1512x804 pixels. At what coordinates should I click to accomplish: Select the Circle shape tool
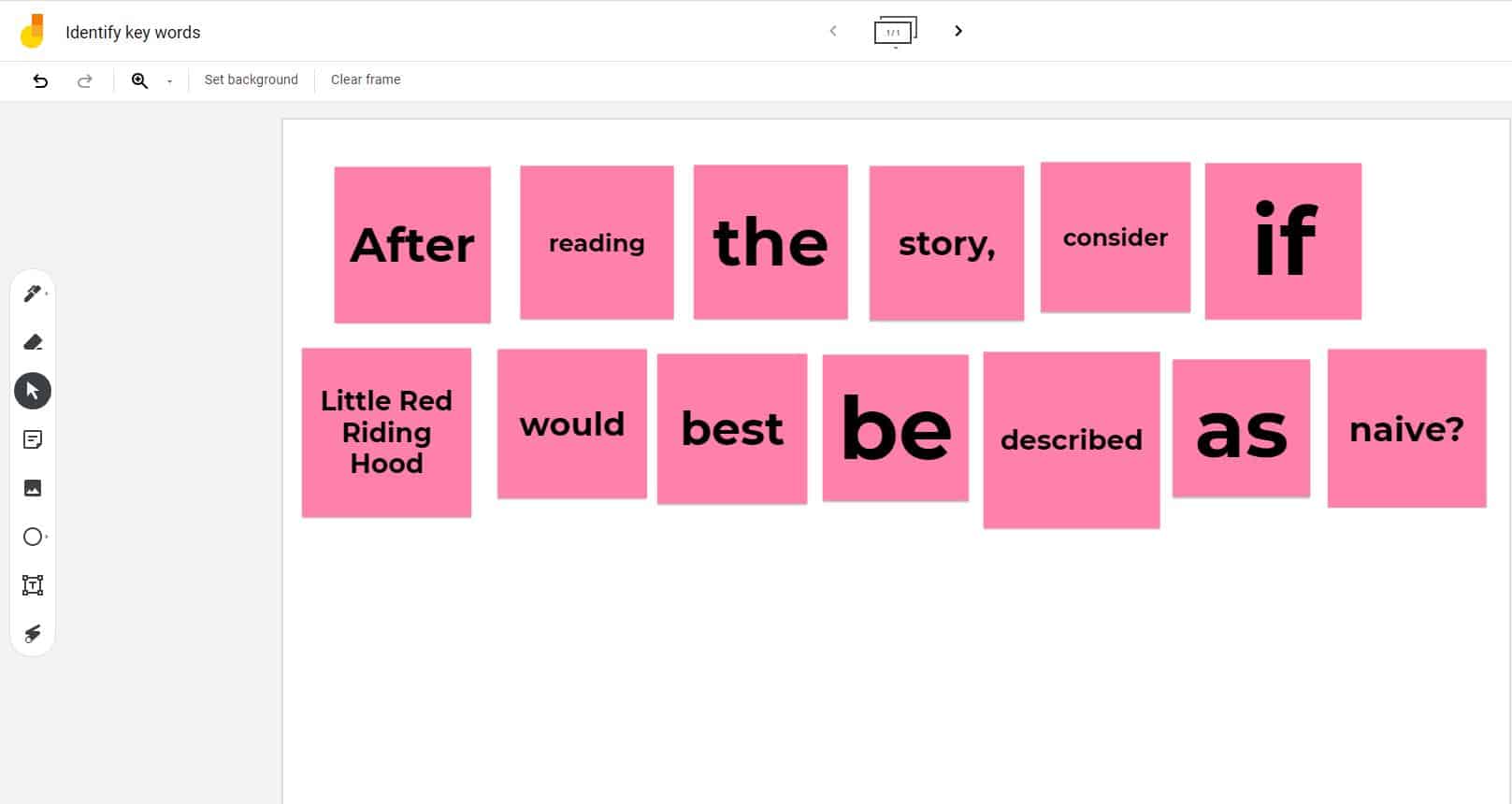point(33,537)
